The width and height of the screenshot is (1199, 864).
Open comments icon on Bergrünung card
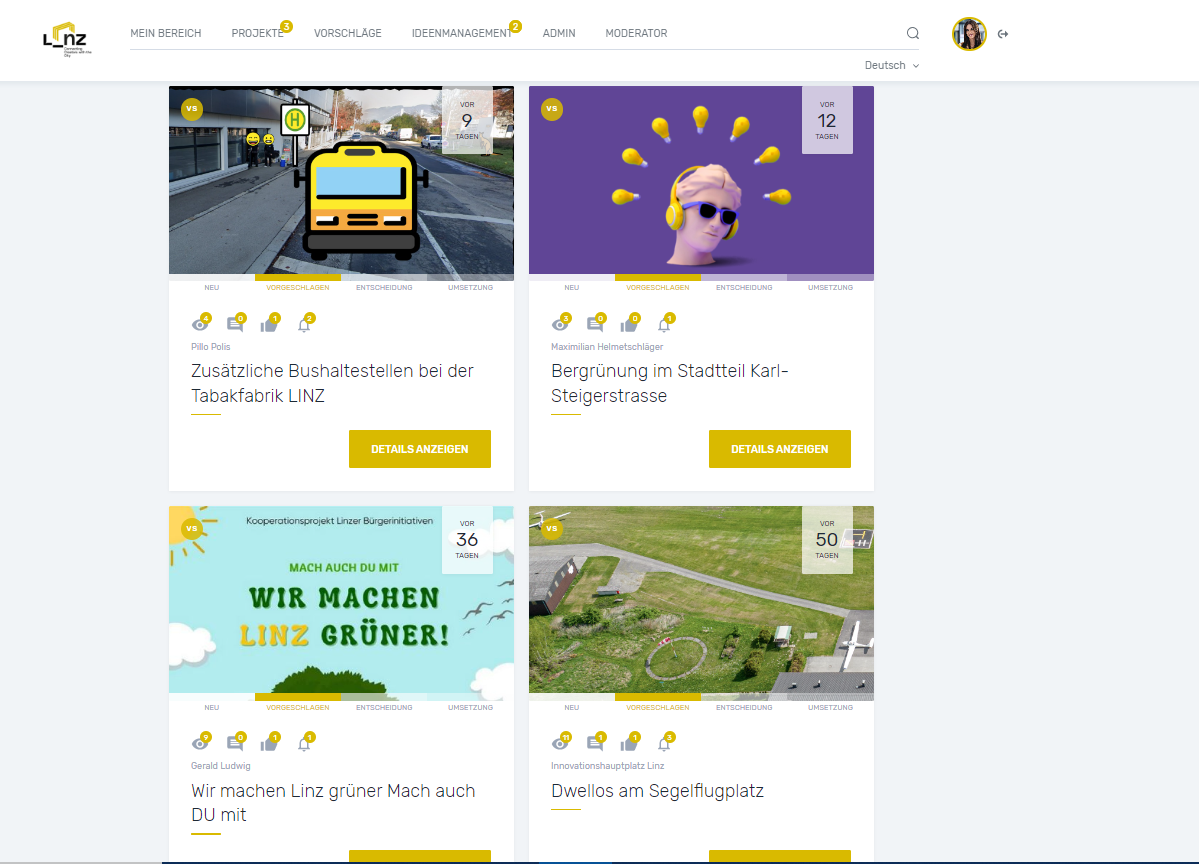point(594,324)
